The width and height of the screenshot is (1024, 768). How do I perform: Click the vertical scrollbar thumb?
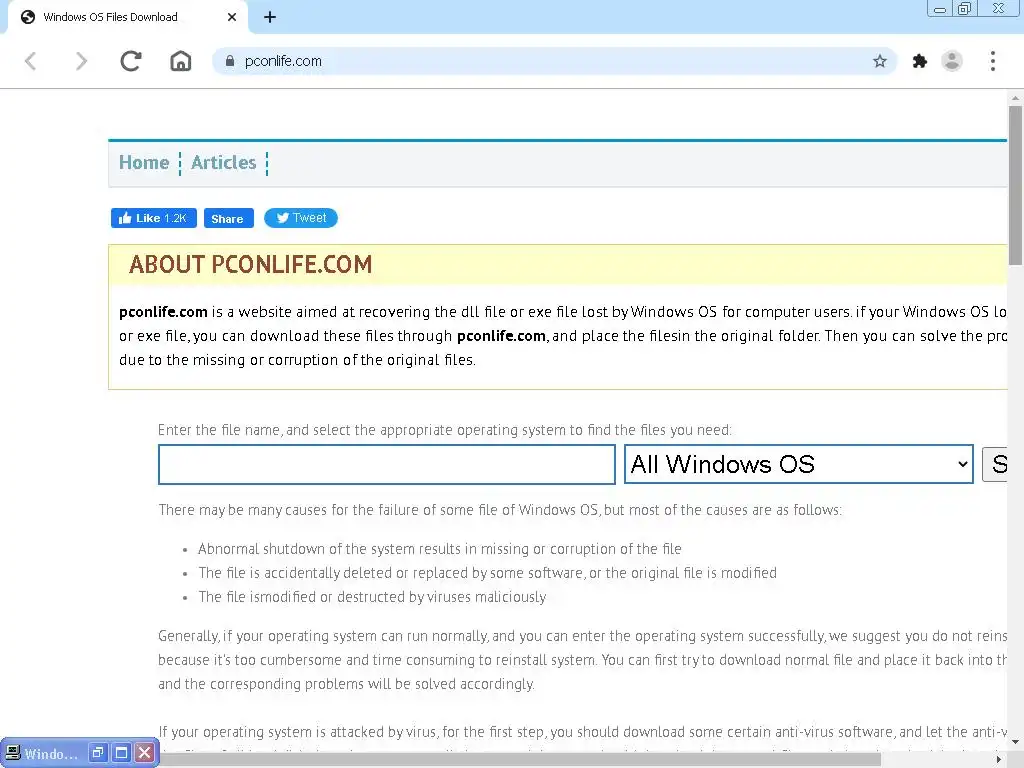pyautogui.click(x=1015, y=186)
